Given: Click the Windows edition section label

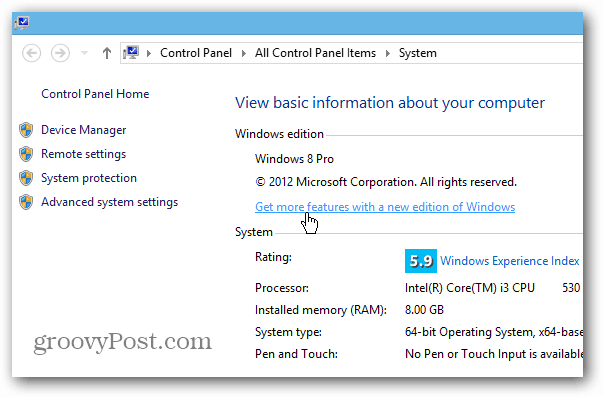Looking at the screenshot, I should [x=279, y=134].
